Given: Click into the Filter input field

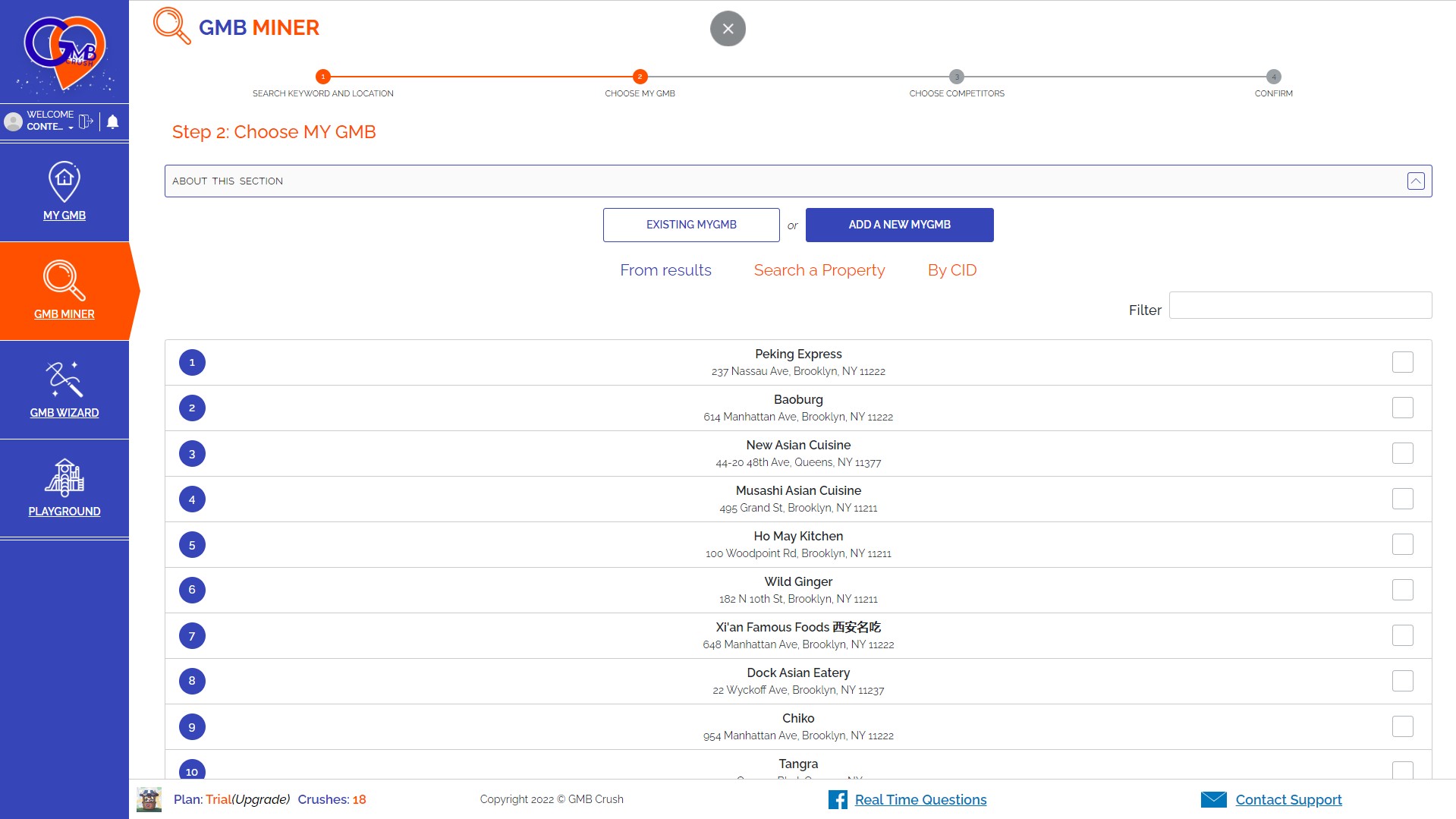Looking at the screenshot, I should (1300, 305).
